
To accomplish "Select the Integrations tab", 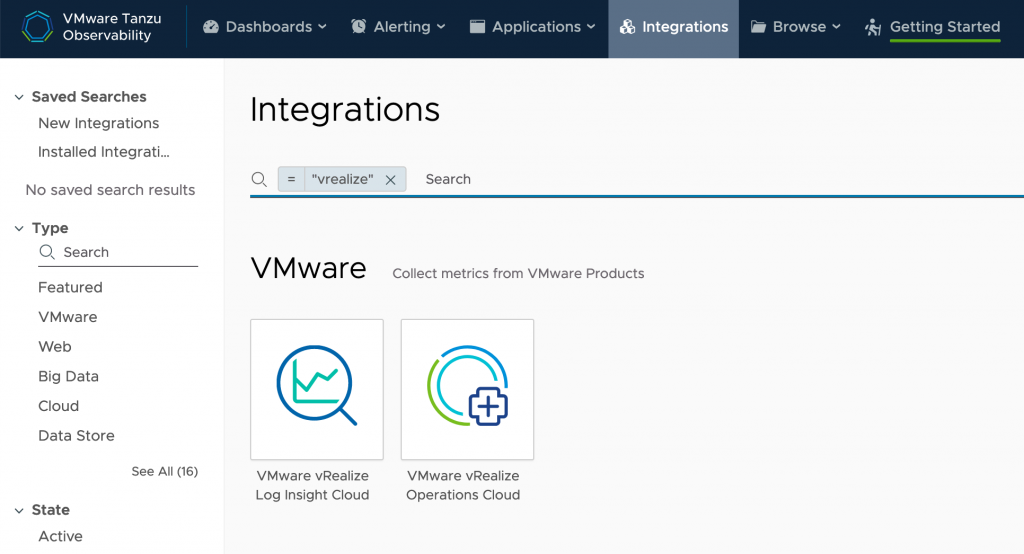I will tap(673, 29).
